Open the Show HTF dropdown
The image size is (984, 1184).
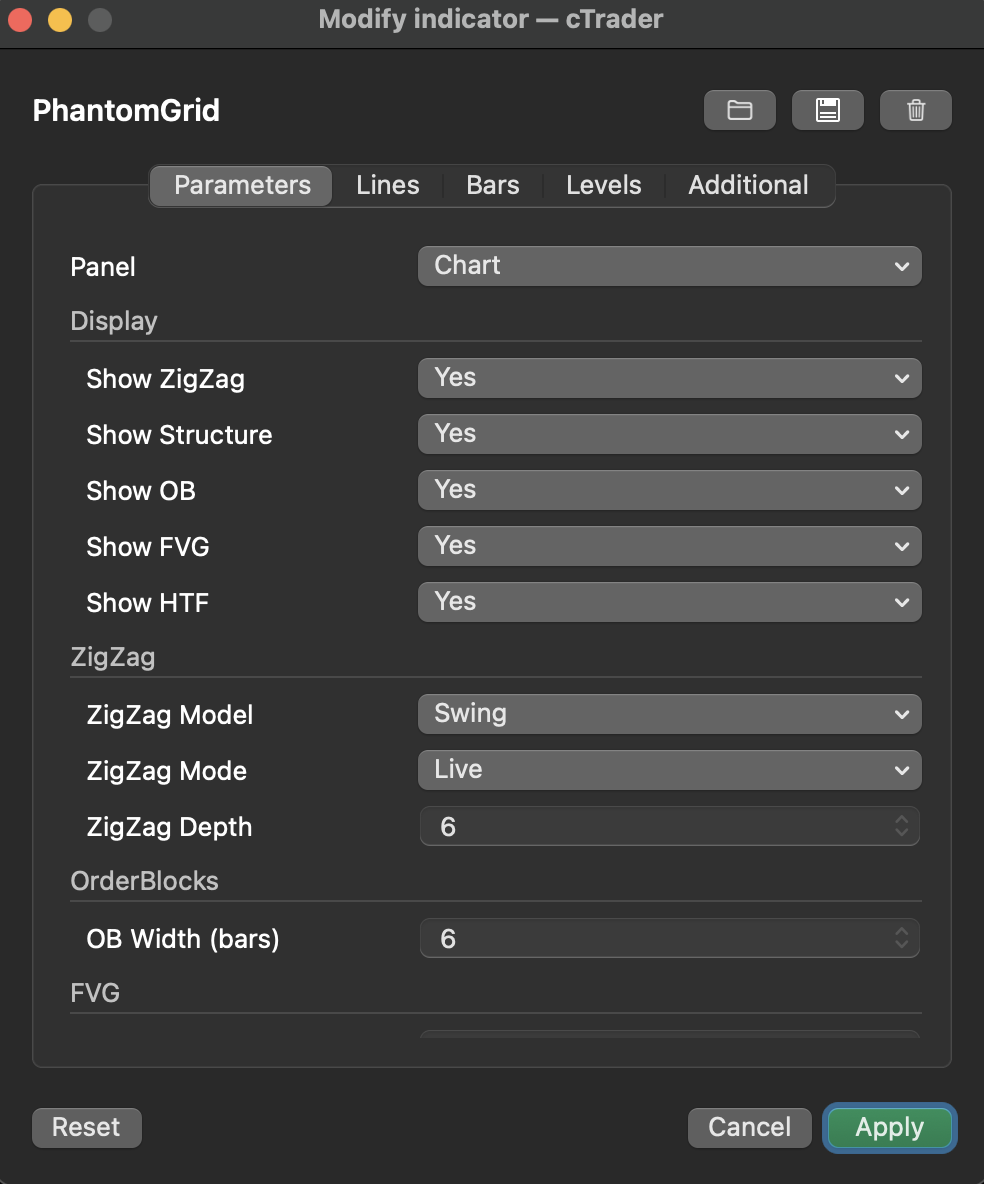(669, 602)
